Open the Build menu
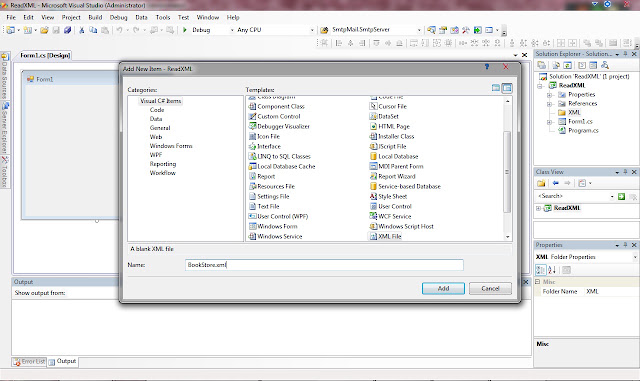This screenshot has height=381, width=640. point(95,18)
